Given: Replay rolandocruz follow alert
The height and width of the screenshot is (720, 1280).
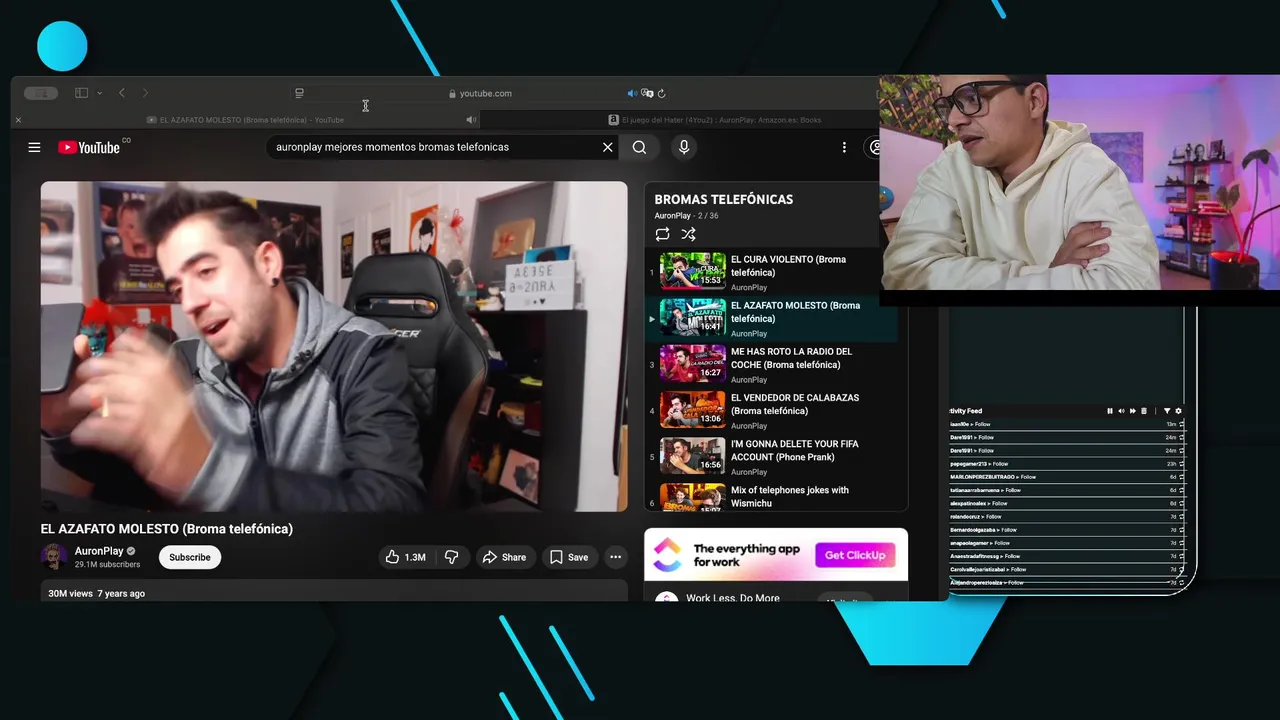Looking at the screenshot, I should pos(1182,517).
